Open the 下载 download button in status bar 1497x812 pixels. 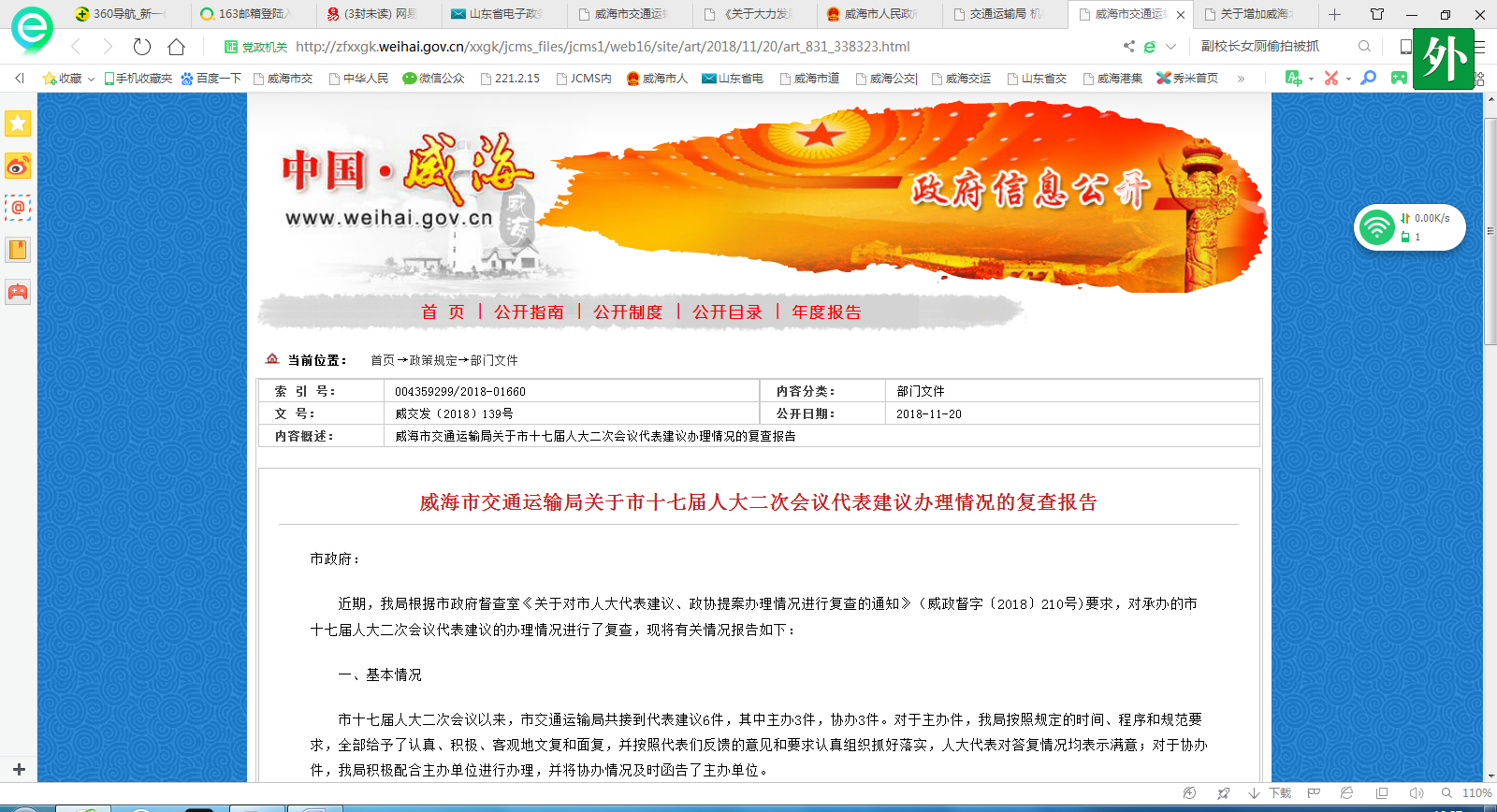coord(1271,793)
